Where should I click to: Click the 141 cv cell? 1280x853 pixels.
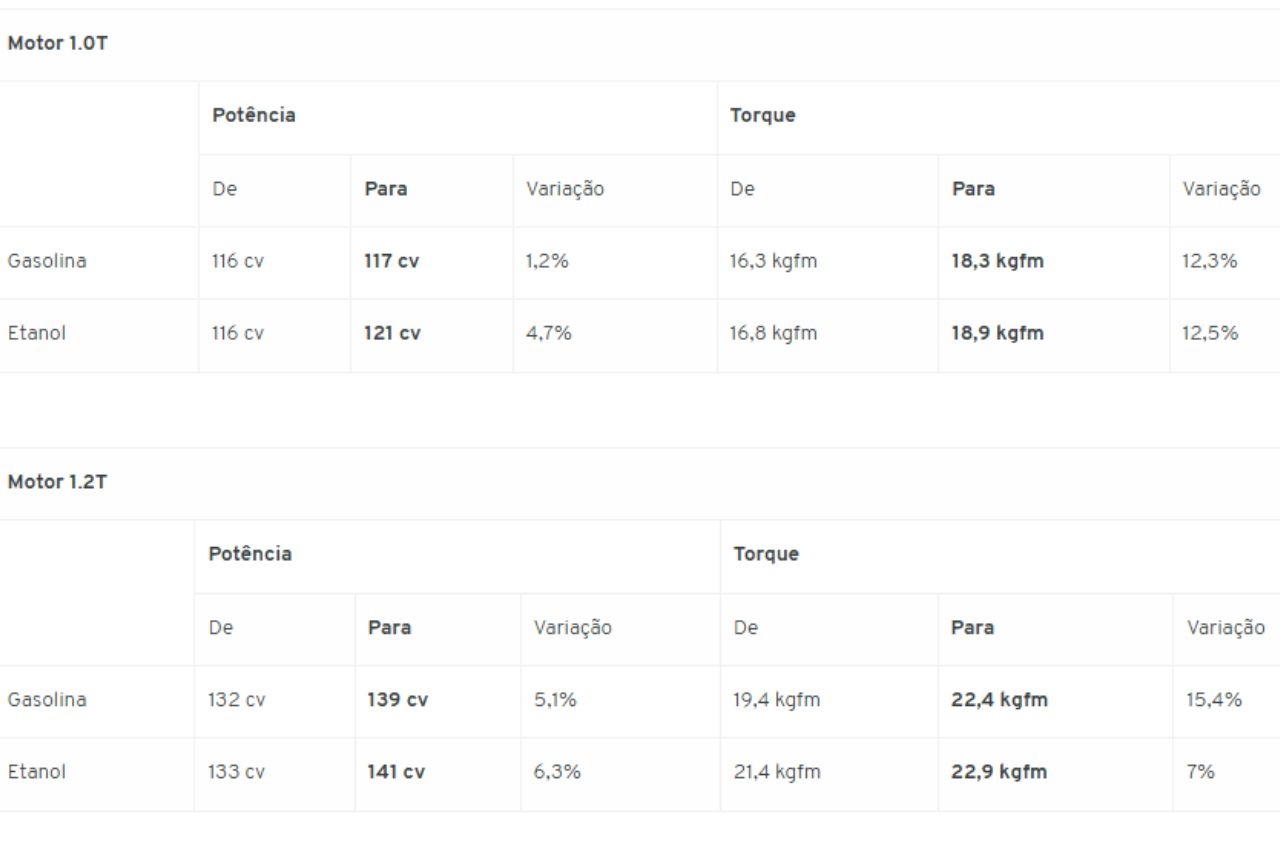(396, 772)
